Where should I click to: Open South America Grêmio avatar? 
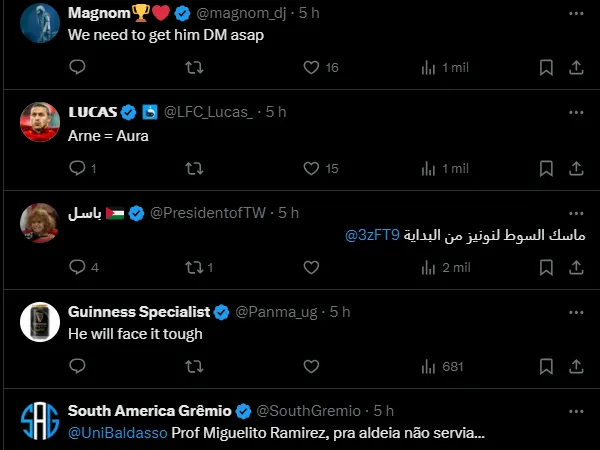(40, 423)
